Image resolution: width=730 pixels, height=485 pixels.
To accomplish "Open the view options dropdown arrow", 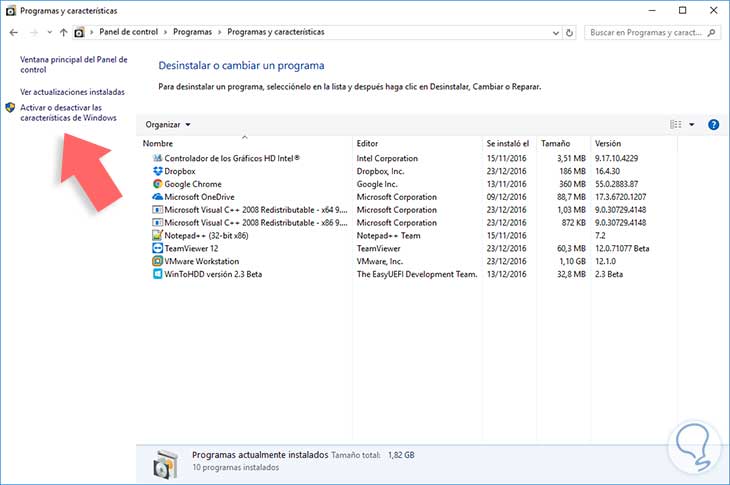I will tap(692, 125).
